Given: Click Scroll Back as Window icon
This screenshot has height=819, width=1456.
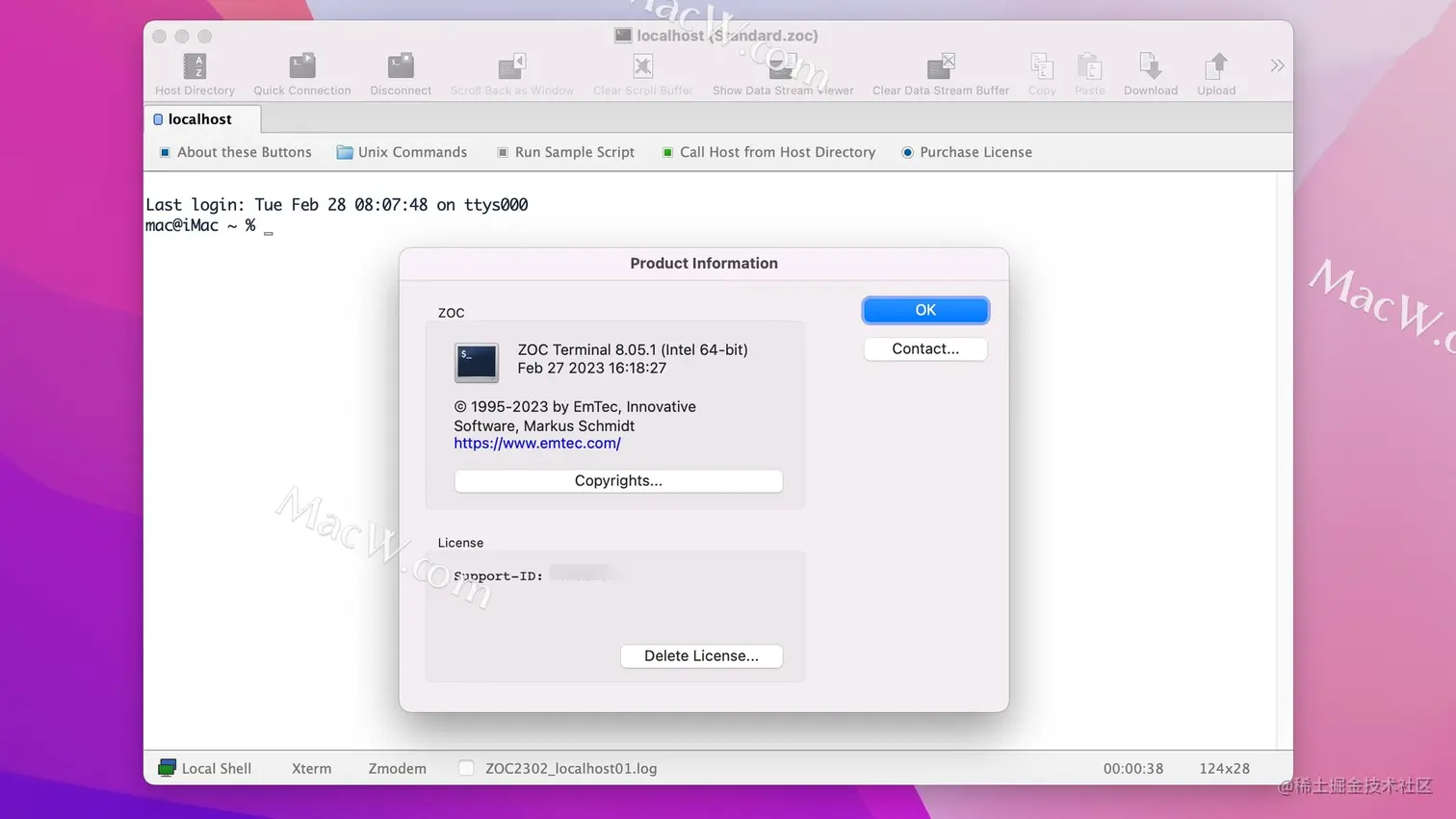Looking at the screenshot, I should point(511,66).
